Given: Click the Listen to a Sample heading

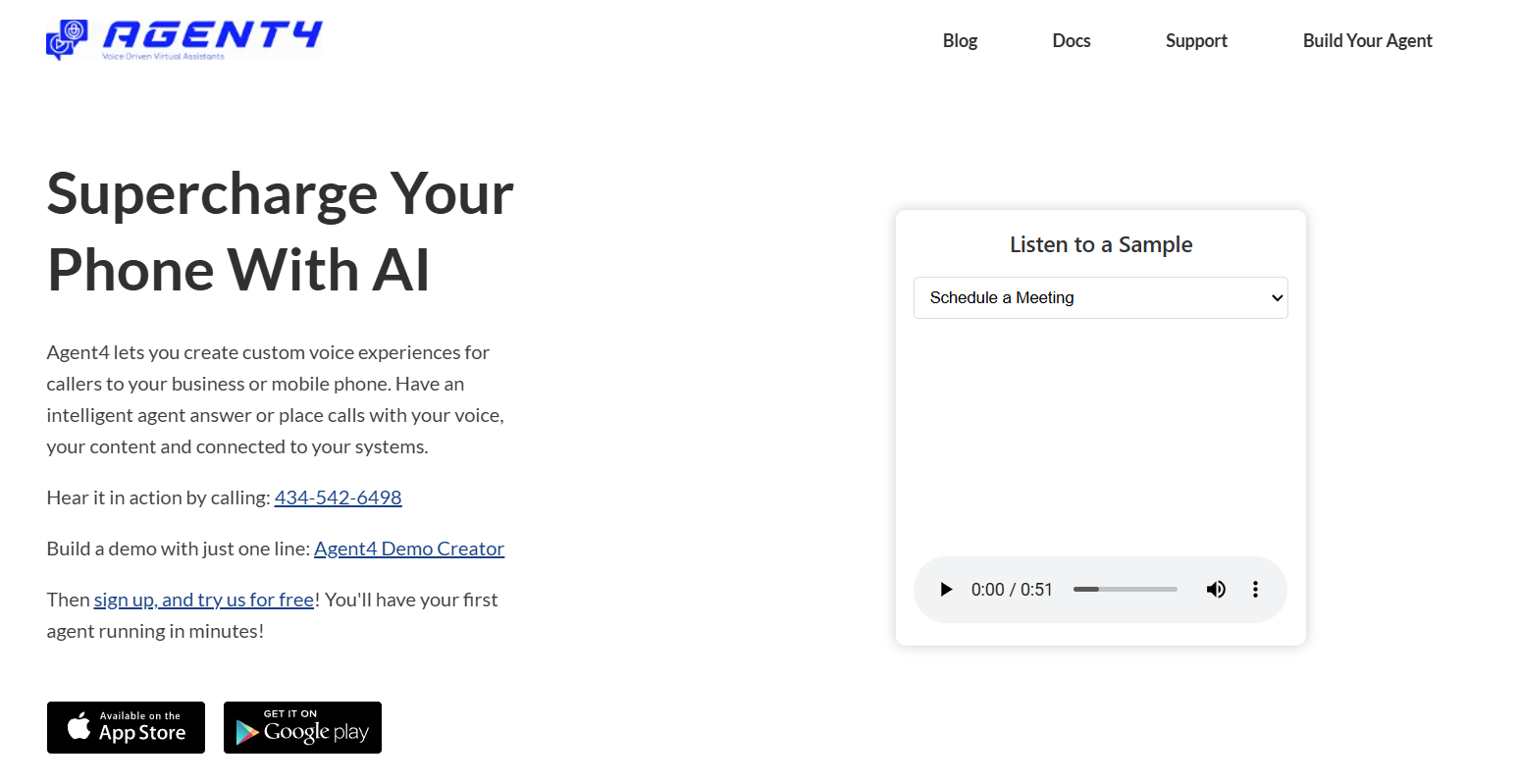Looking at the screenshot, I should tap(1101, 244).
